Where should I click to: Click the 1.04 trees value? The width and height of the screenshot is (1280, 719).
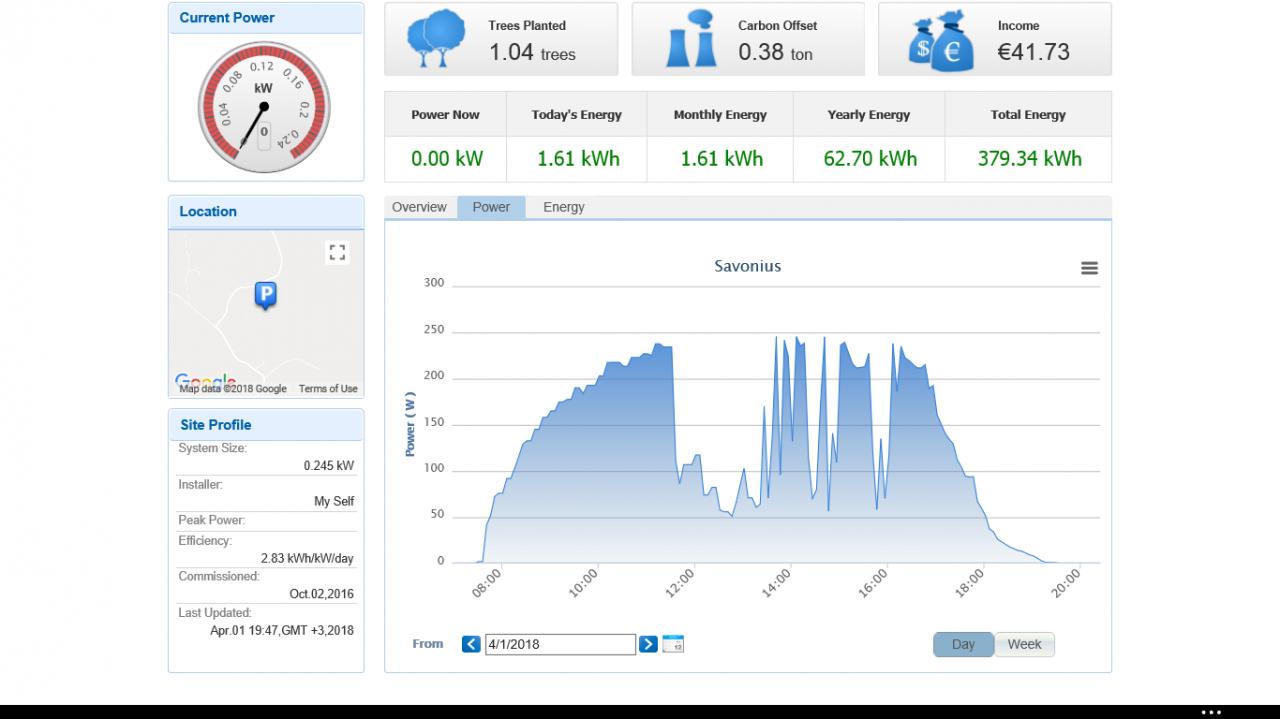point(532,52)
